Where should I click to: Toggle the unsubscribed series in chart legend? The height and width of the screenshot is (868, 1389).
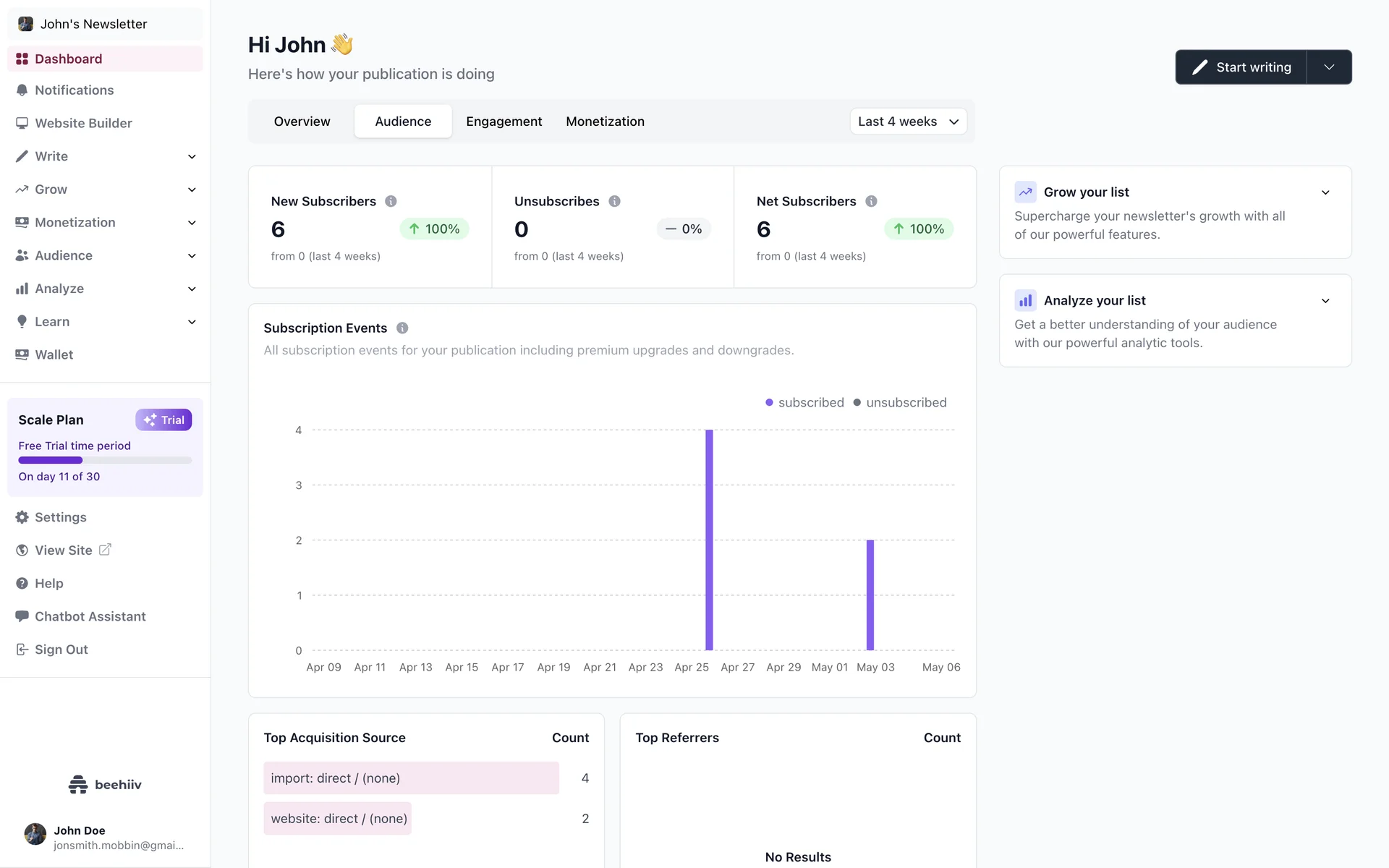(899, 403)
